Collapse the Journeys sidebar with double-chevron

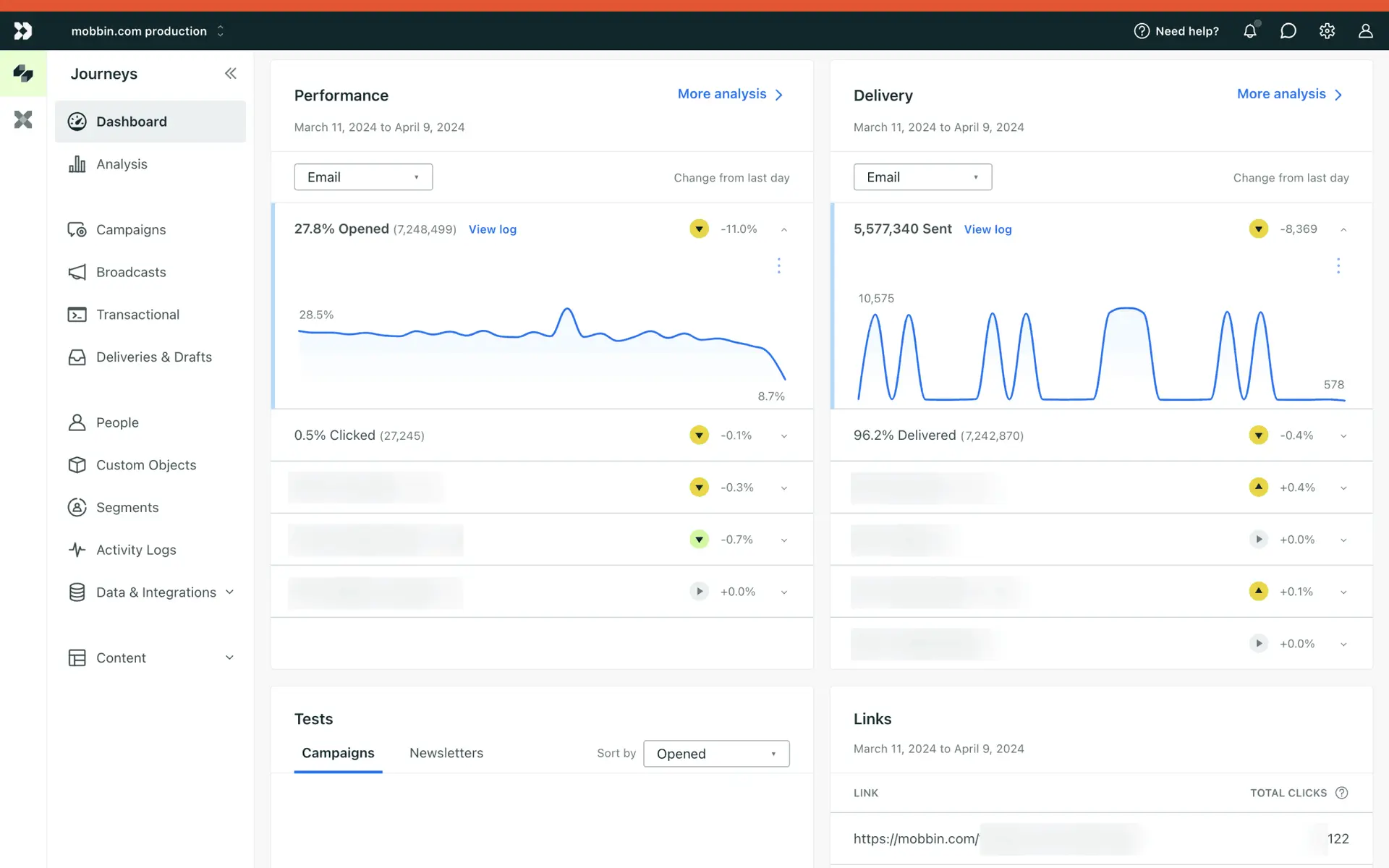point(230,73)
